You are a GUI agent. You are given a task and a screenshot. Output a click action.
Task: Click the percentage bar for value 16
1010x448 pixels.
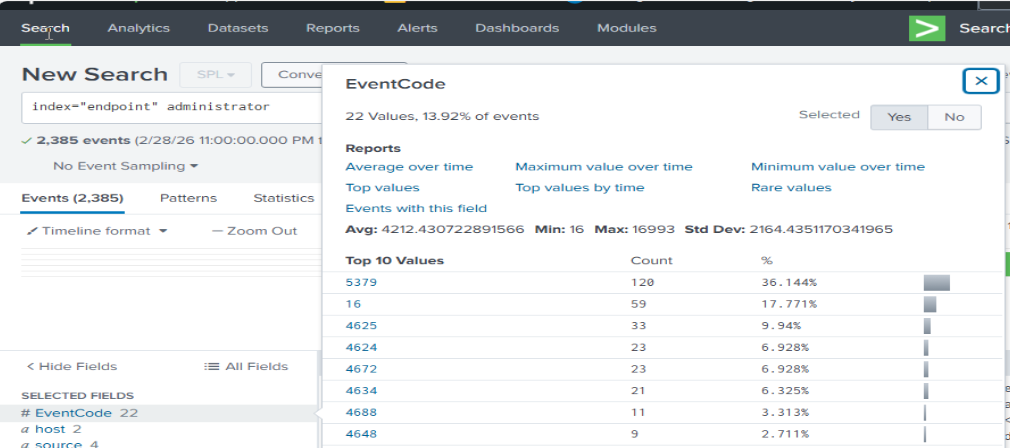(x=929, y=304)
